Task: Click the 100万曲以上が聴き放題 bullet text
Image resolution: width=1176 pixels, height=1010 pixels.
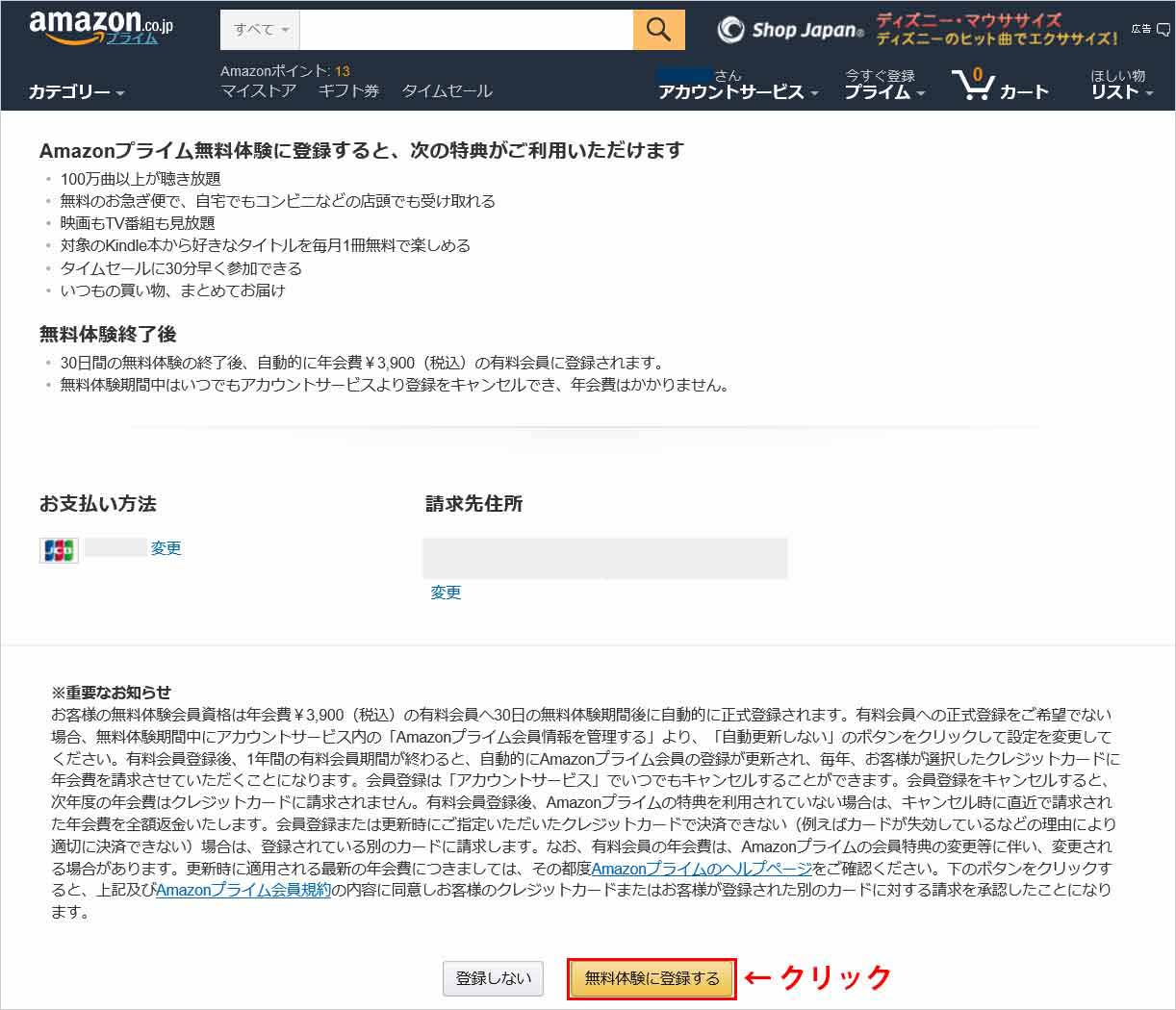Action: point(141,179)
